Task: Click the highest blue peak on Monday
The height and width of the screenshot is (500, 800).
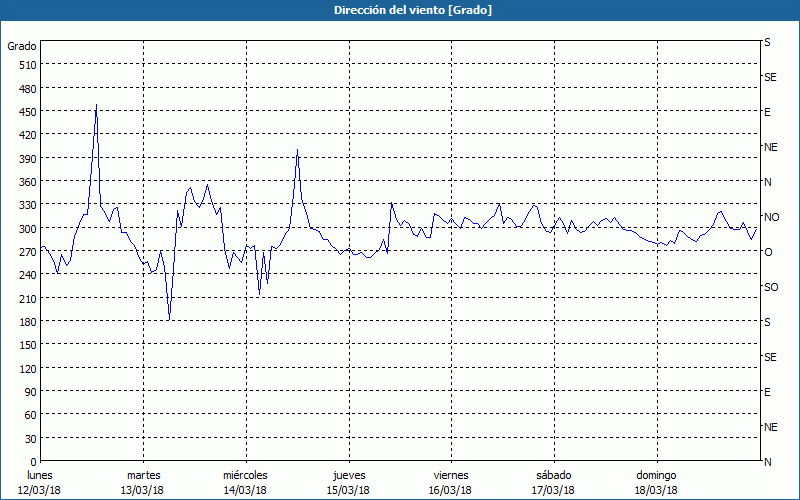Action: click(96, 105)
